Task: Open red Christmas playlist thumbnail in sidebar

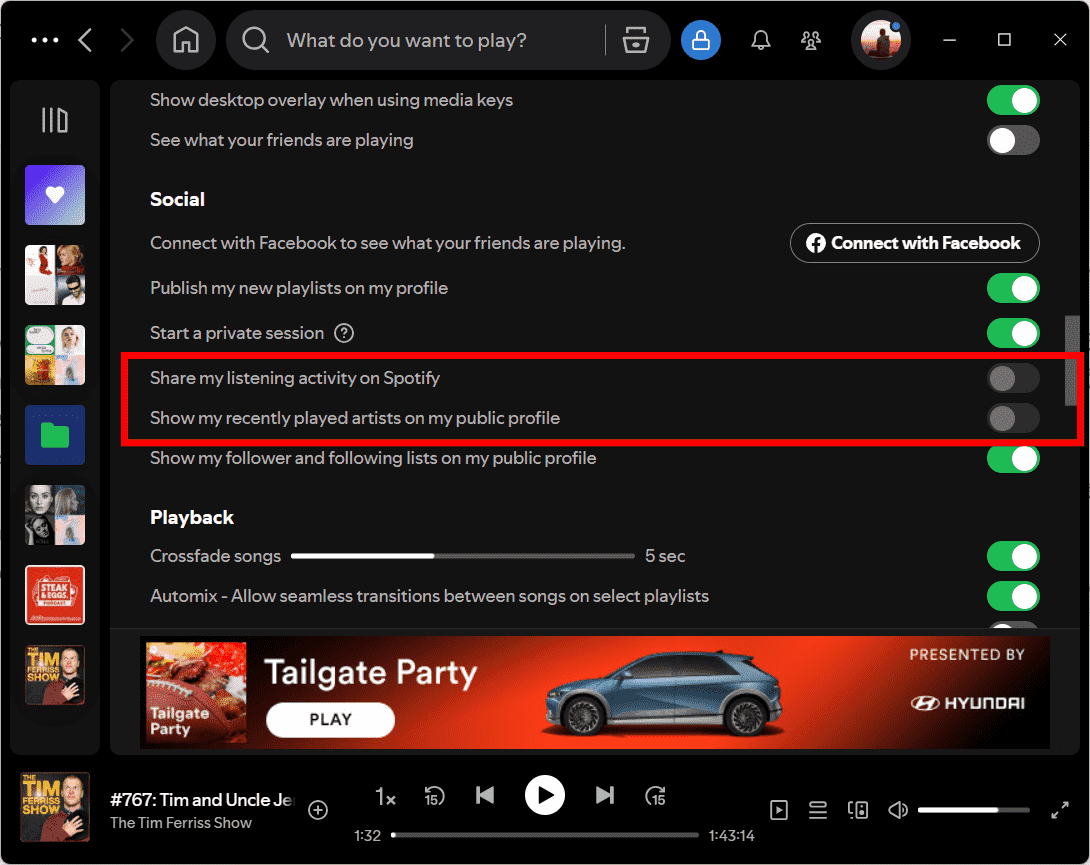Action: pos(55,275)
